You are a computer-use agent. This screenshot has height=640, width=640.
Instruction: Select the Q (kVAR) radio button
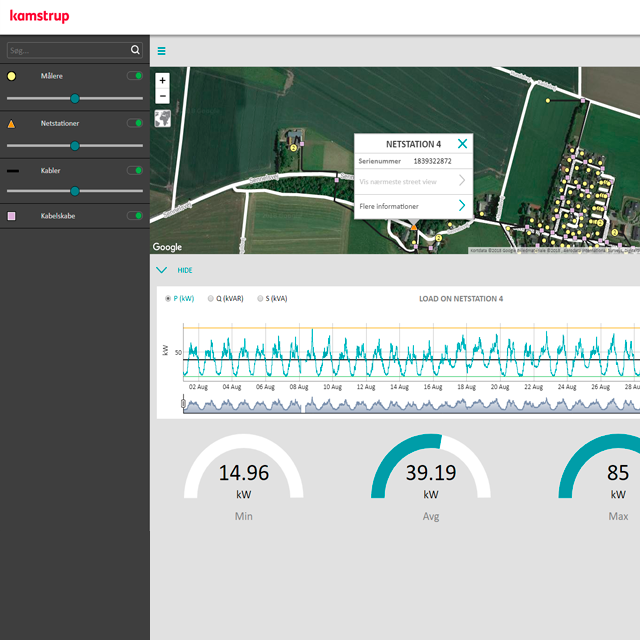click(211, 298)
